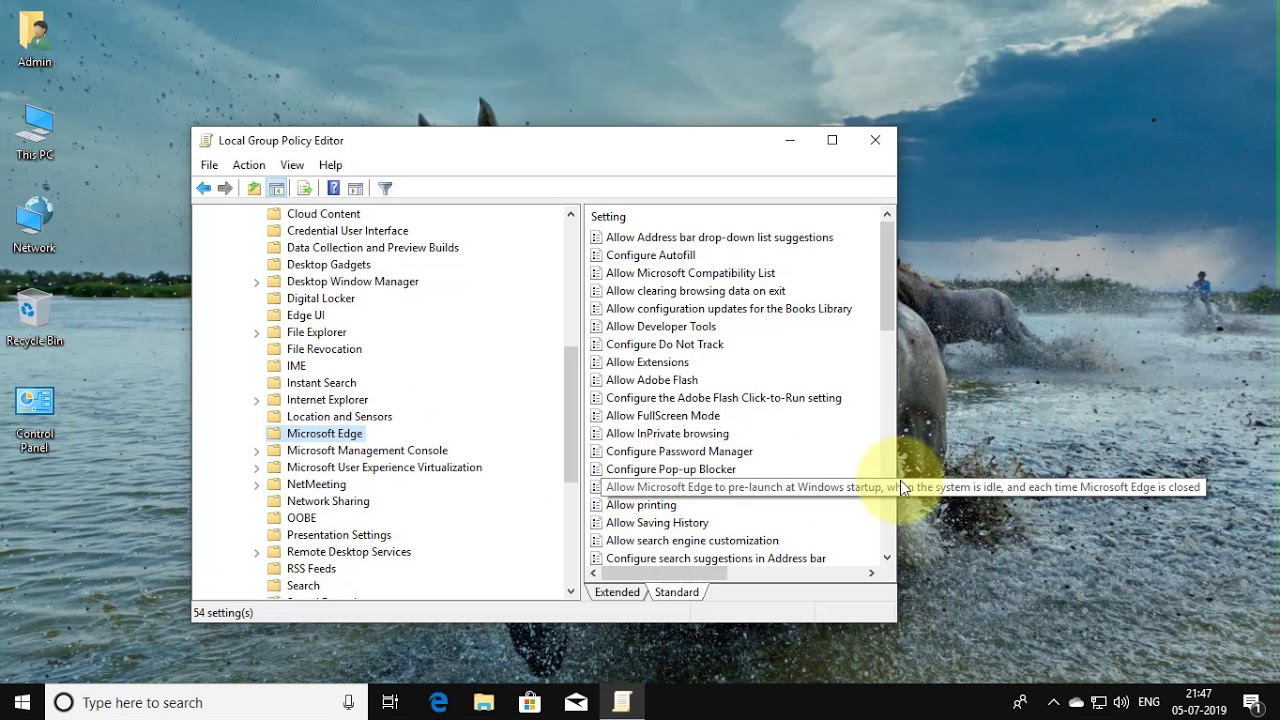Click the Export List toolbar icon
This screenshot has height=720, width=1280.
(305, 188)
